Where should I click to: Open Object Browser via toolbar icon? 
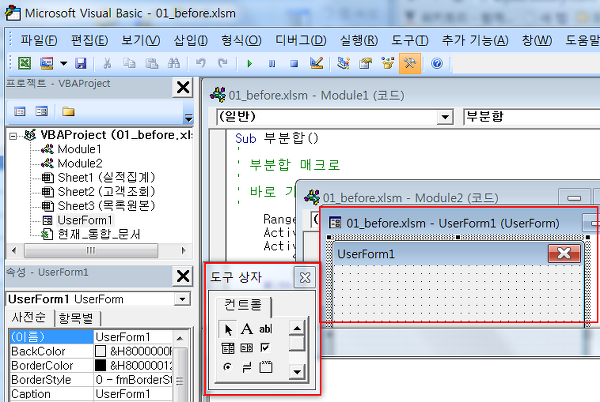click(388, 63)
